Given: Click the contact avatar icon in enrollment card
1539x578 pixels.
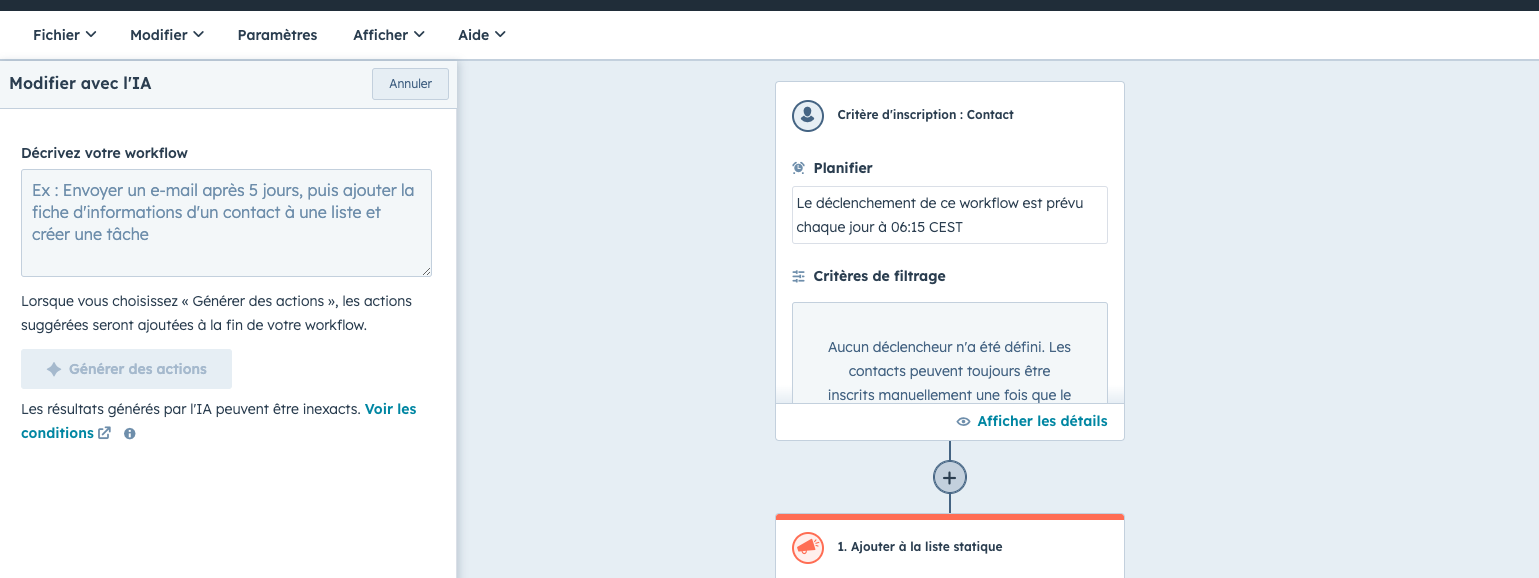Looking at the screenshot, I should [x=808, y=115].
